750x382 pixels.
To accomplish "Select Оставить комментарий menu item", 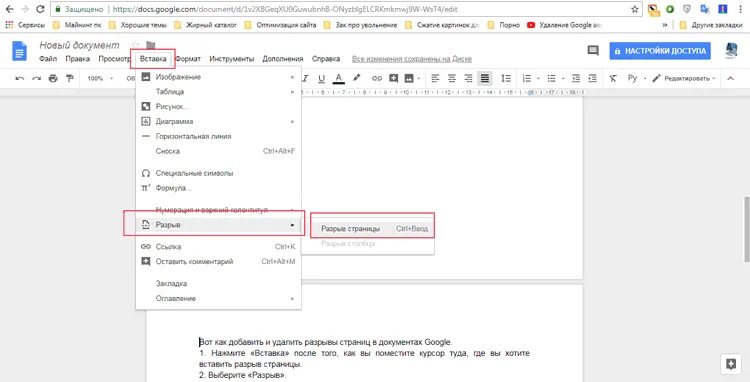I will [x=219, y=262].
